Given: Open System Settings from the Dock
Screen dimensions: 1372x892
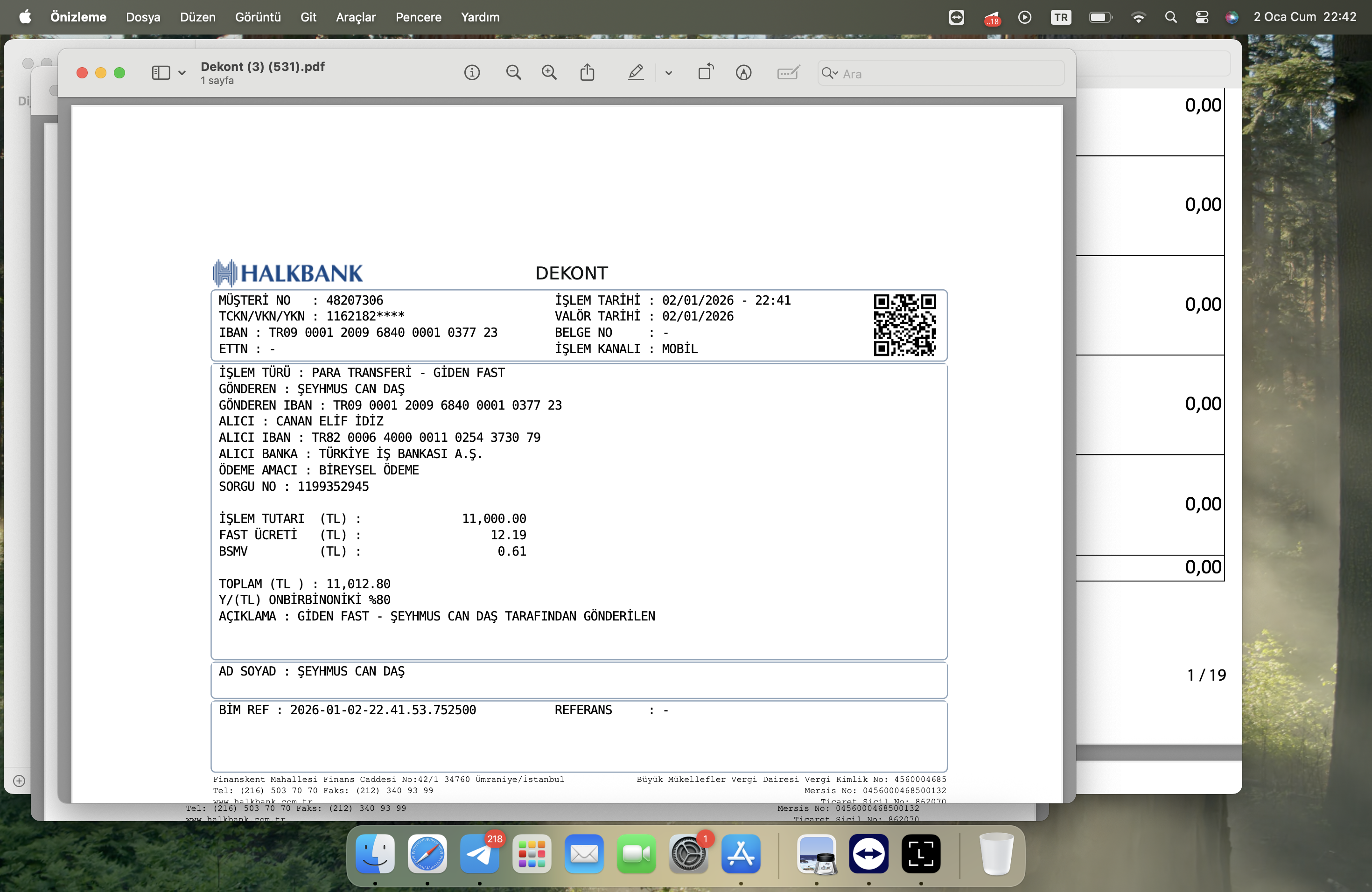Looking at the screenshot, I should (x=688, y=853).
